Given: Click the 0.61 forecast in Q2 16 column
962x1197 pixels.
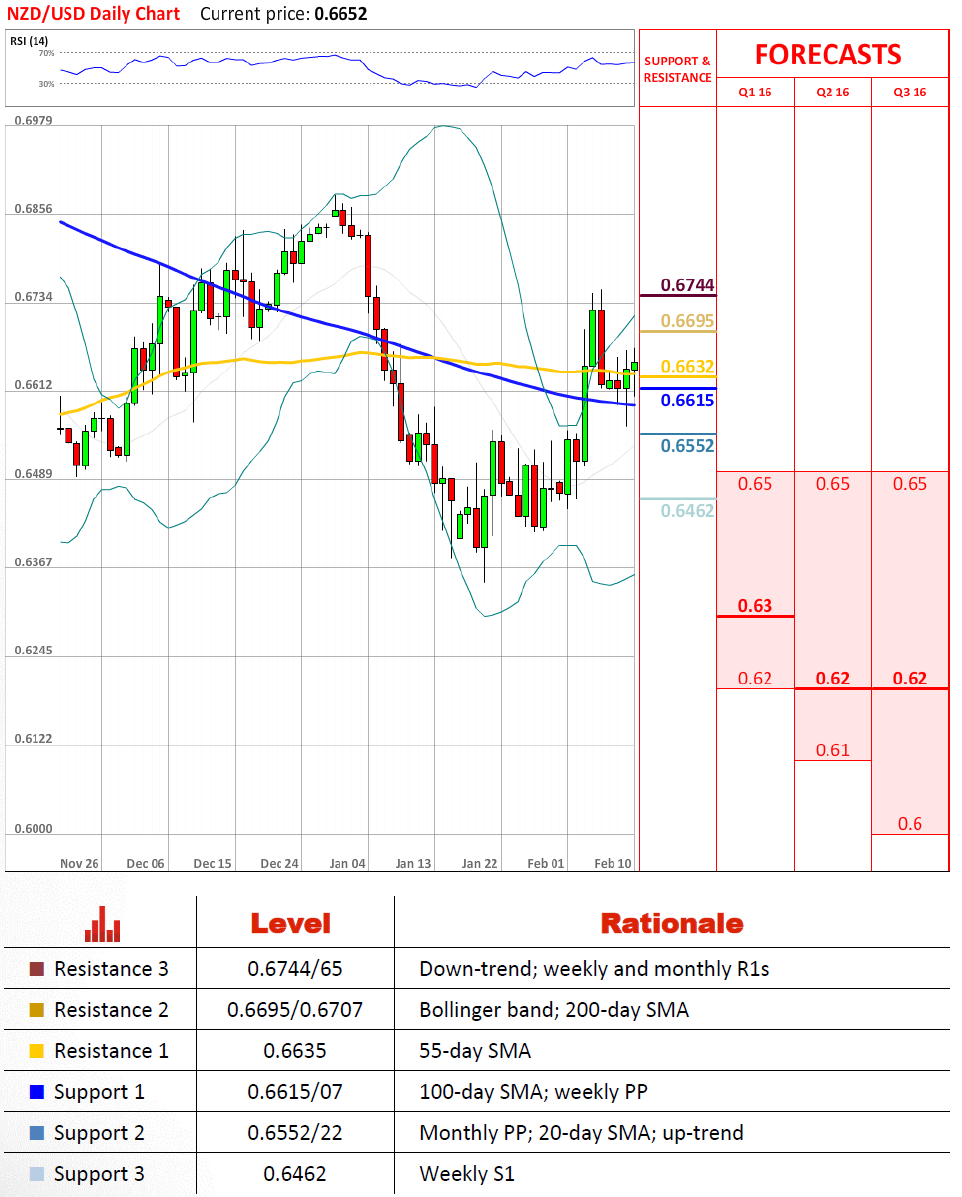Looking at the screenshot, I should (x=832, y=750).
